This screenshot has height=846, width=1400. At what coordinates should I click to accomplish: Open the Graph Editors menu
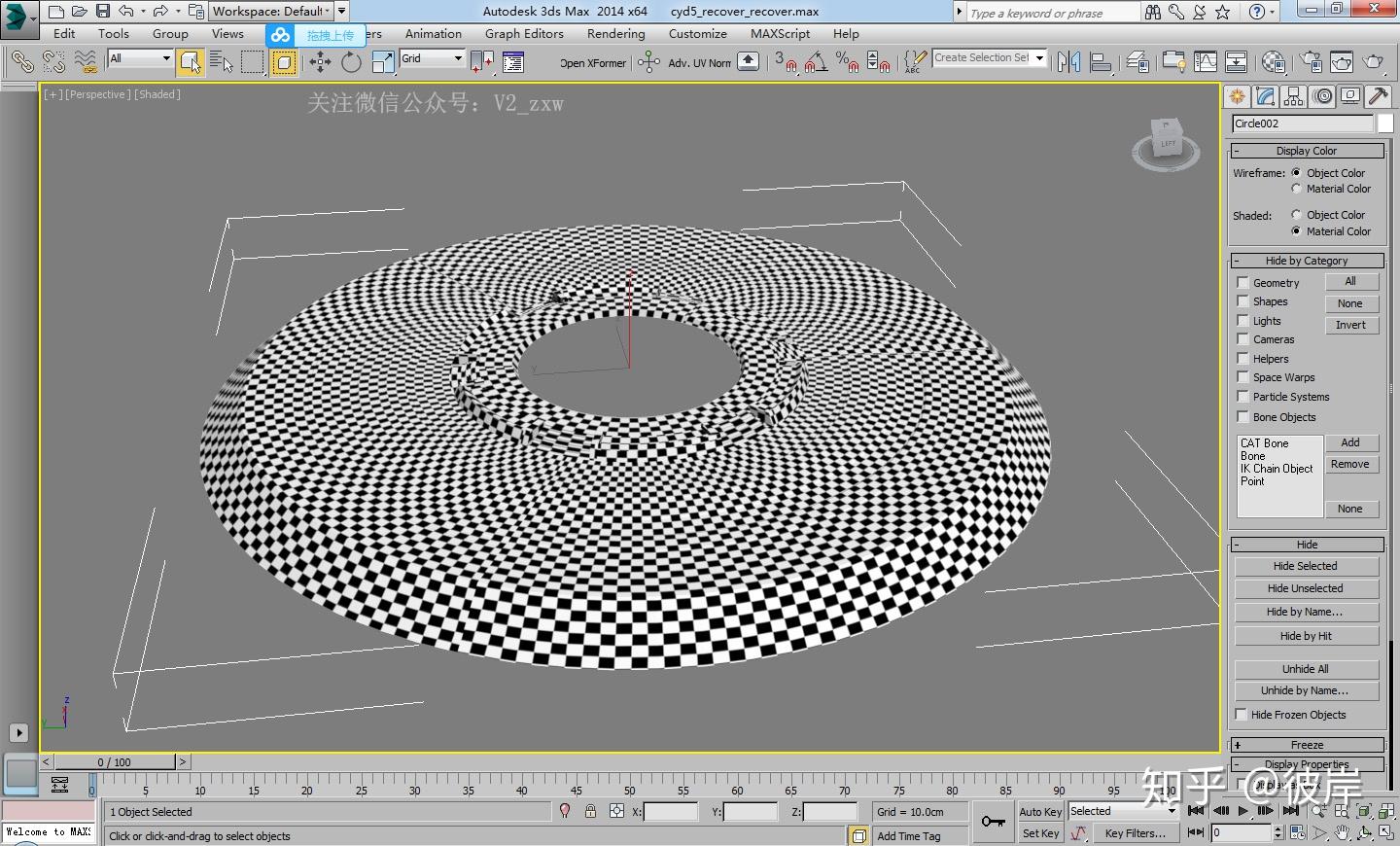click(524, 34)
